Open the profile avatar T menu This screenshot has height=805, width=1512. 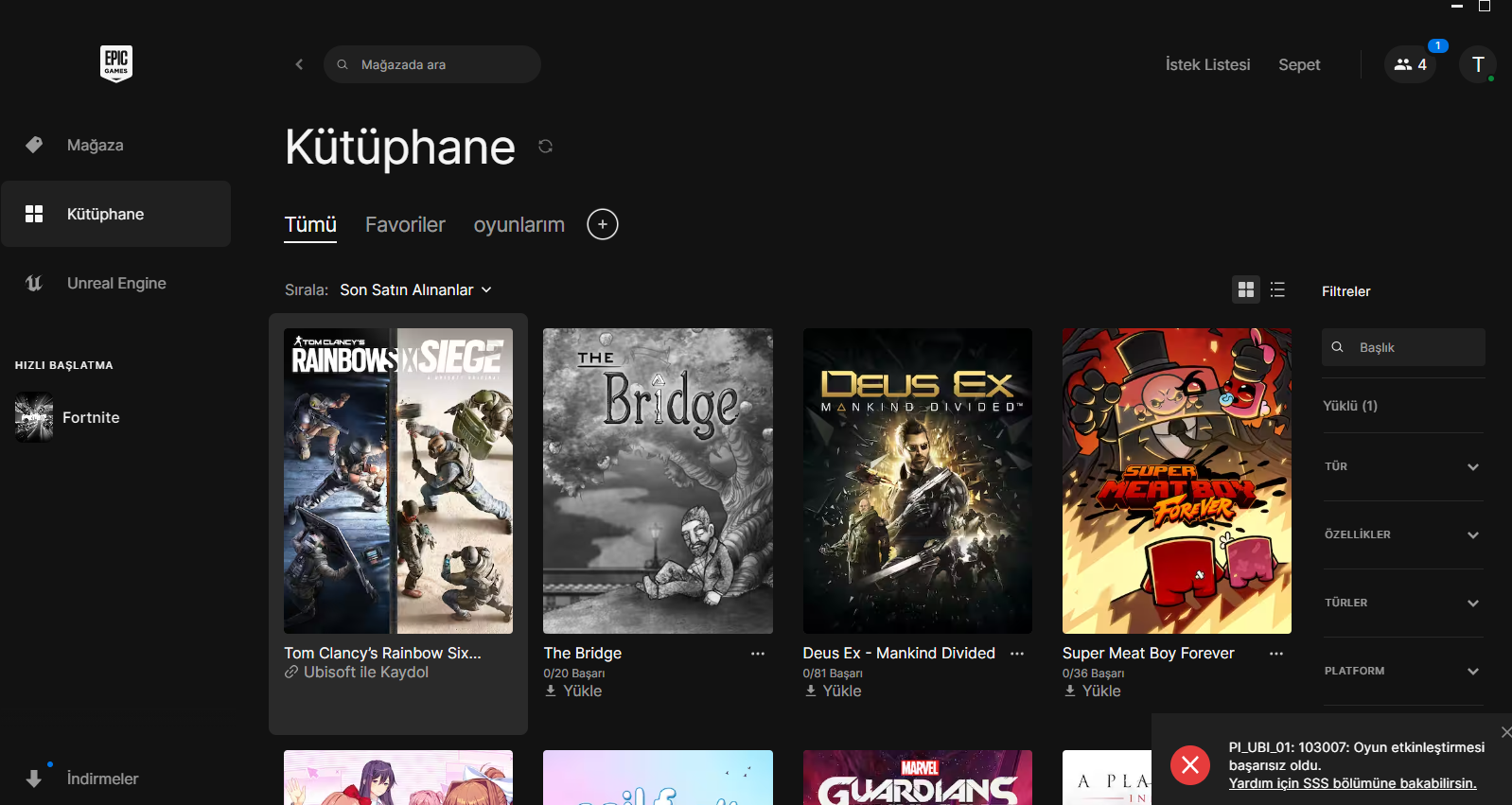point(1478,64)
